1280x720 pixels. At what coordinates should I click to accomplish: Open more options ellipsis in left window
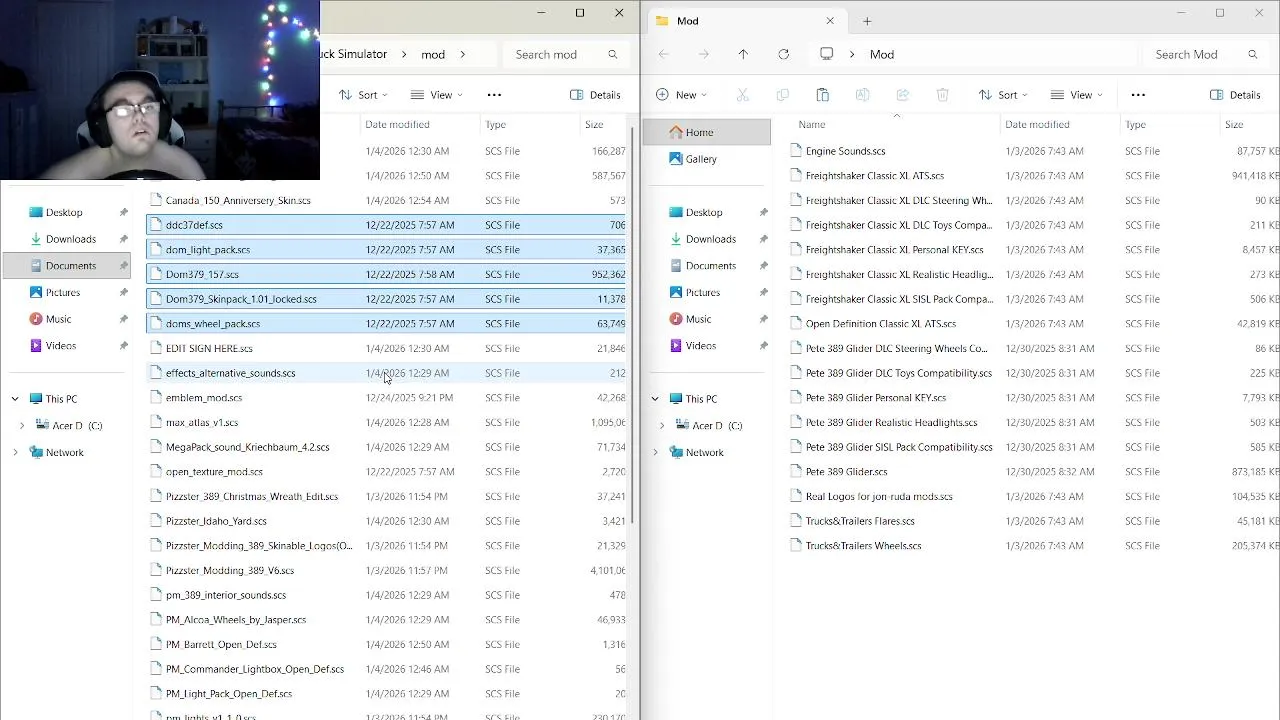(494, 95)
